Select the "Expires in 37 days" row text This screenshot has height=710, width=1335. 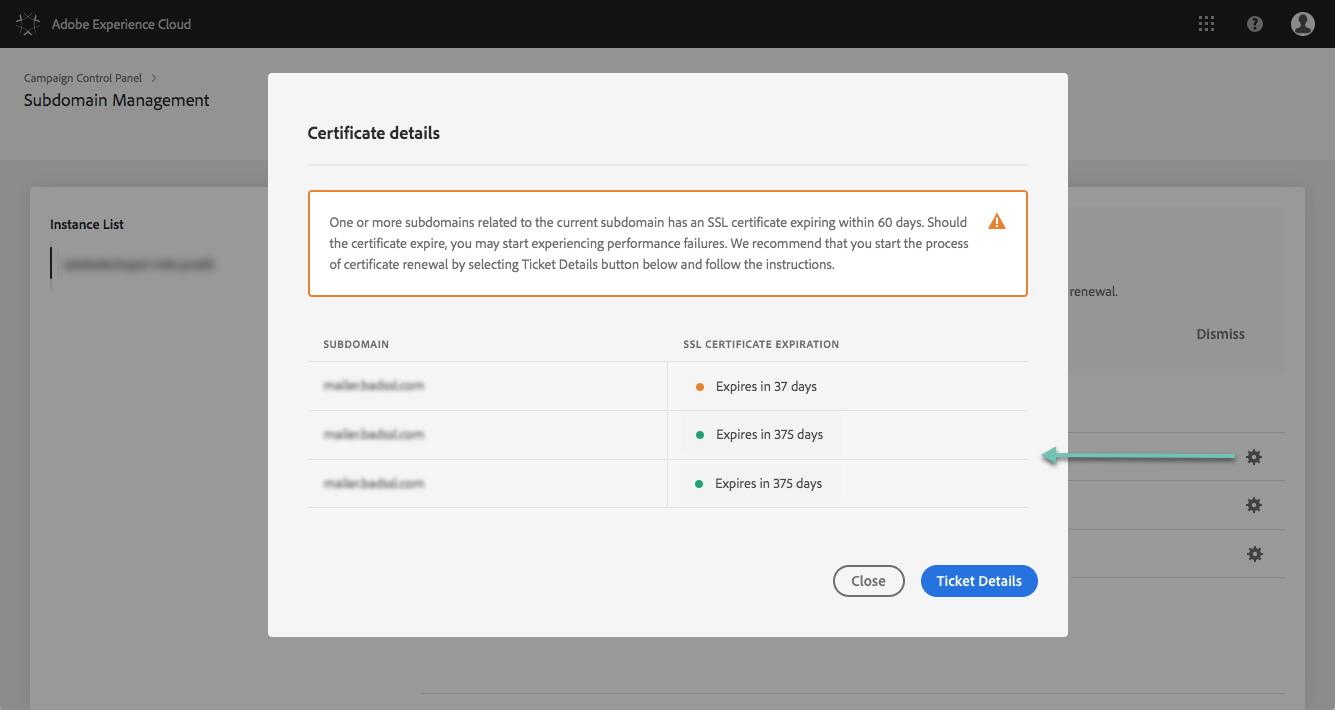pos(766,386)
